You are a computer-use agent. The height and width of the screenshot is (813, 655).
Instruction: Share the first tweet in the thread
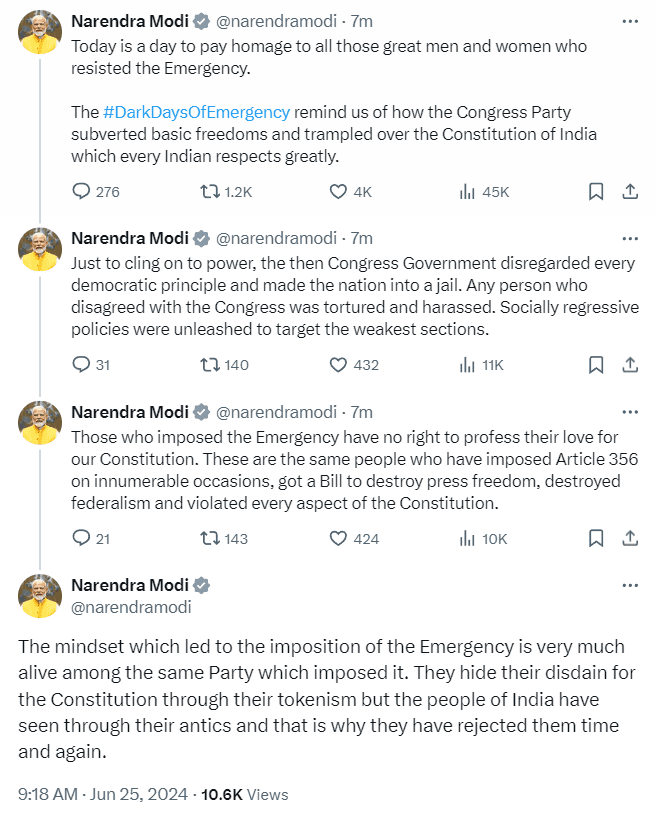[x=631, y=192]
